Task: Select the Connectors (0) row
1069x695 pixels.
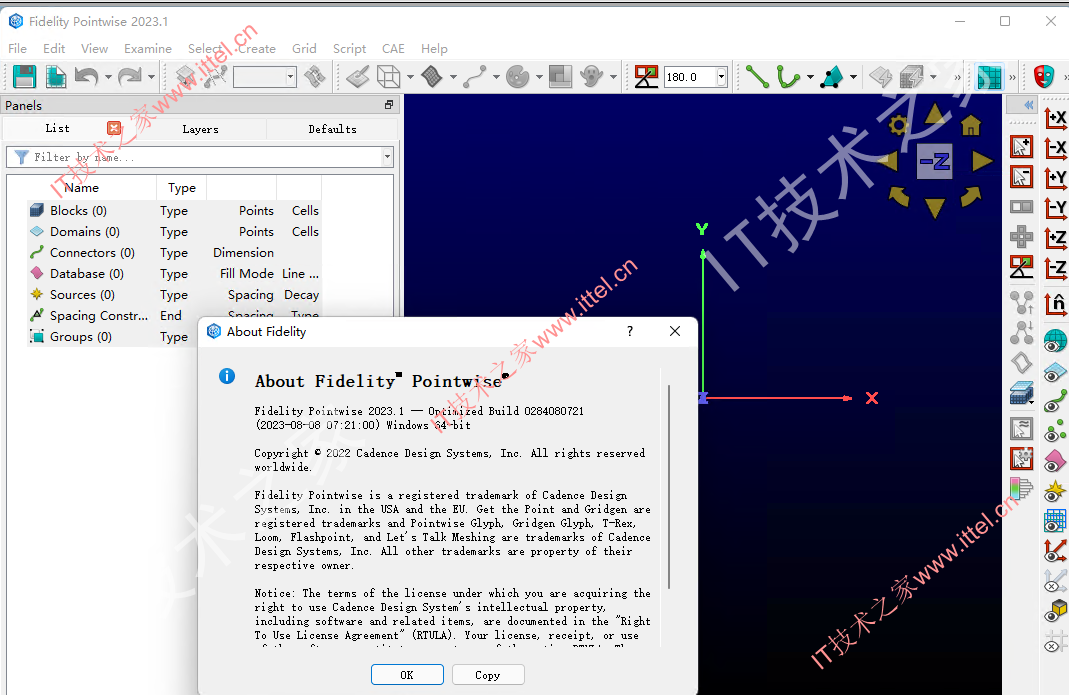Action: point(174,253)
